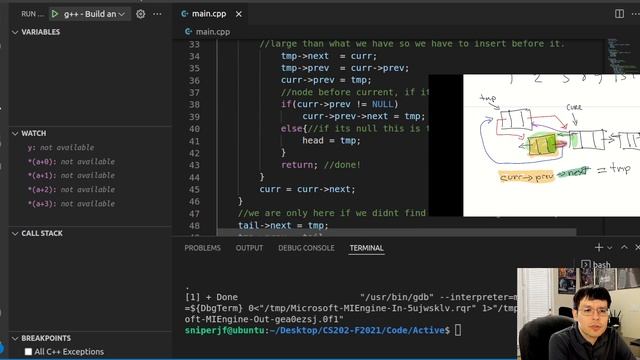Switch to the DEBUG CONSOLE tab
This screenshot has height=360, width=640.
pos(306,248)
